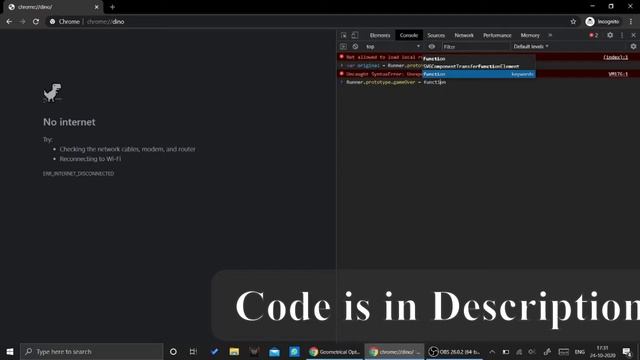Screen dimensions: 640x360
Task: Open the Chrome three-dot menu
Action: pyautogui.click(x=631, y=22)
